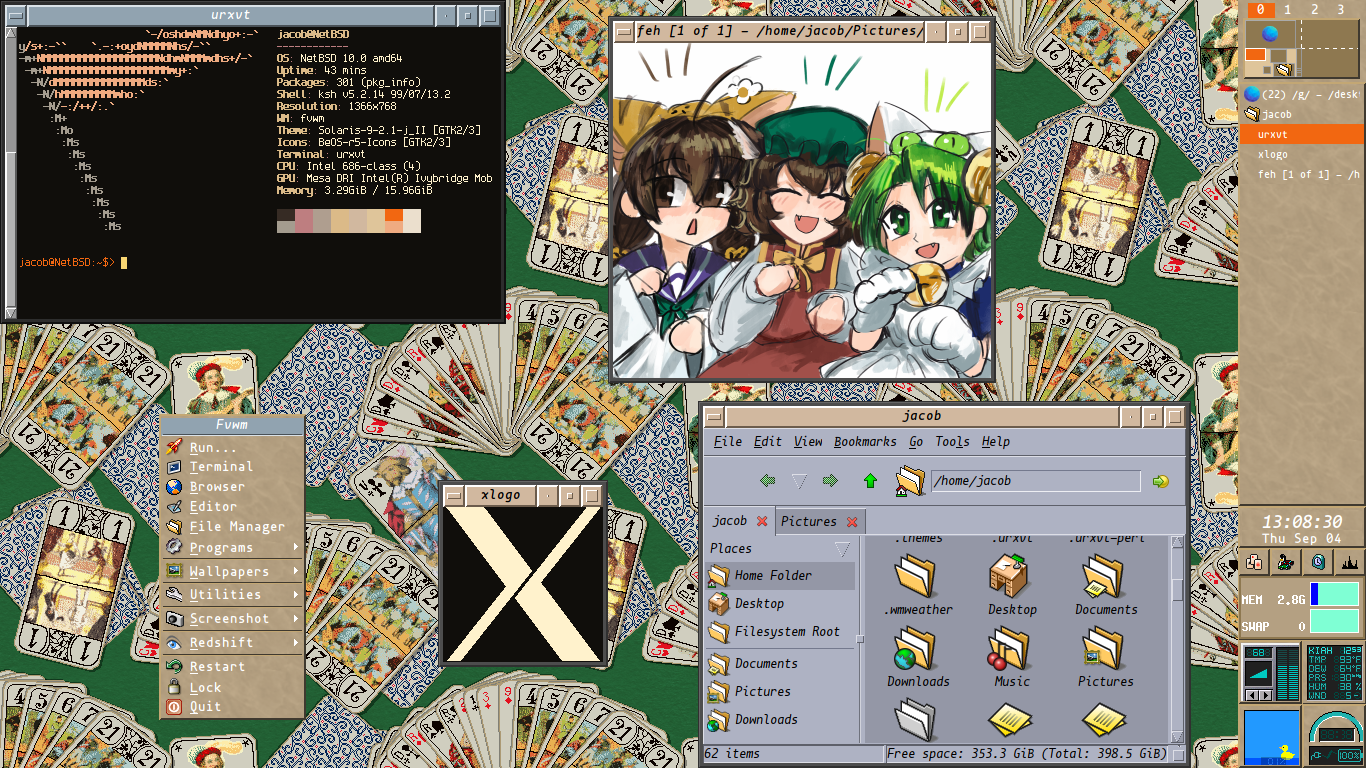Select Filesystem Root in Places sidebar

tap(780, 632)
